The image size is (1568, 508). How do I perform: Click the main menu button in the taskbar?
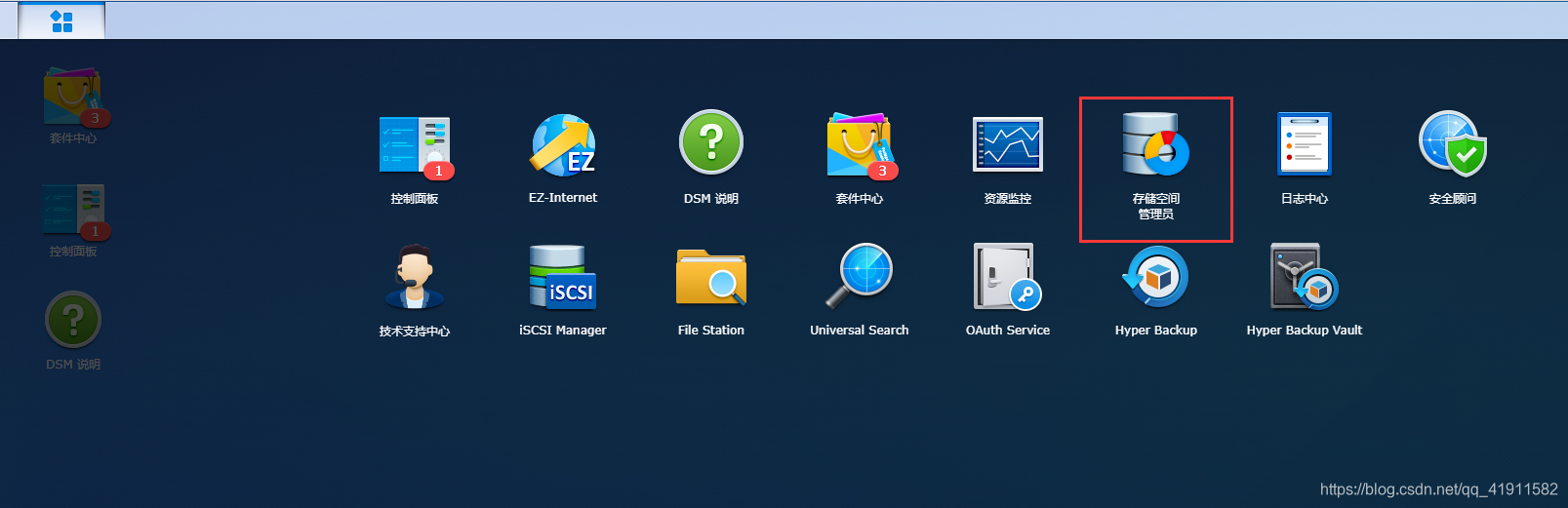pos(61,20)
